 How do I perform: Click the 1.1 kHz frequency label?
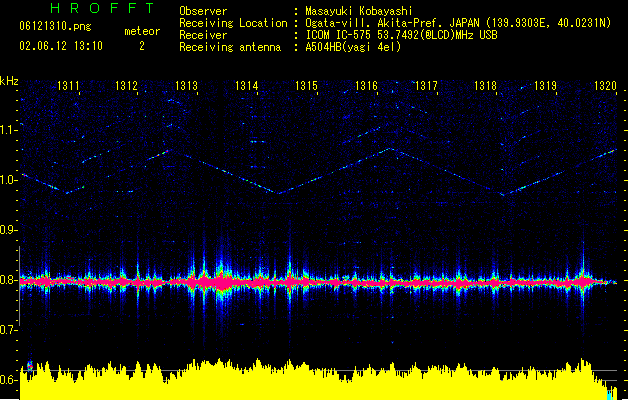pos(9,130)
